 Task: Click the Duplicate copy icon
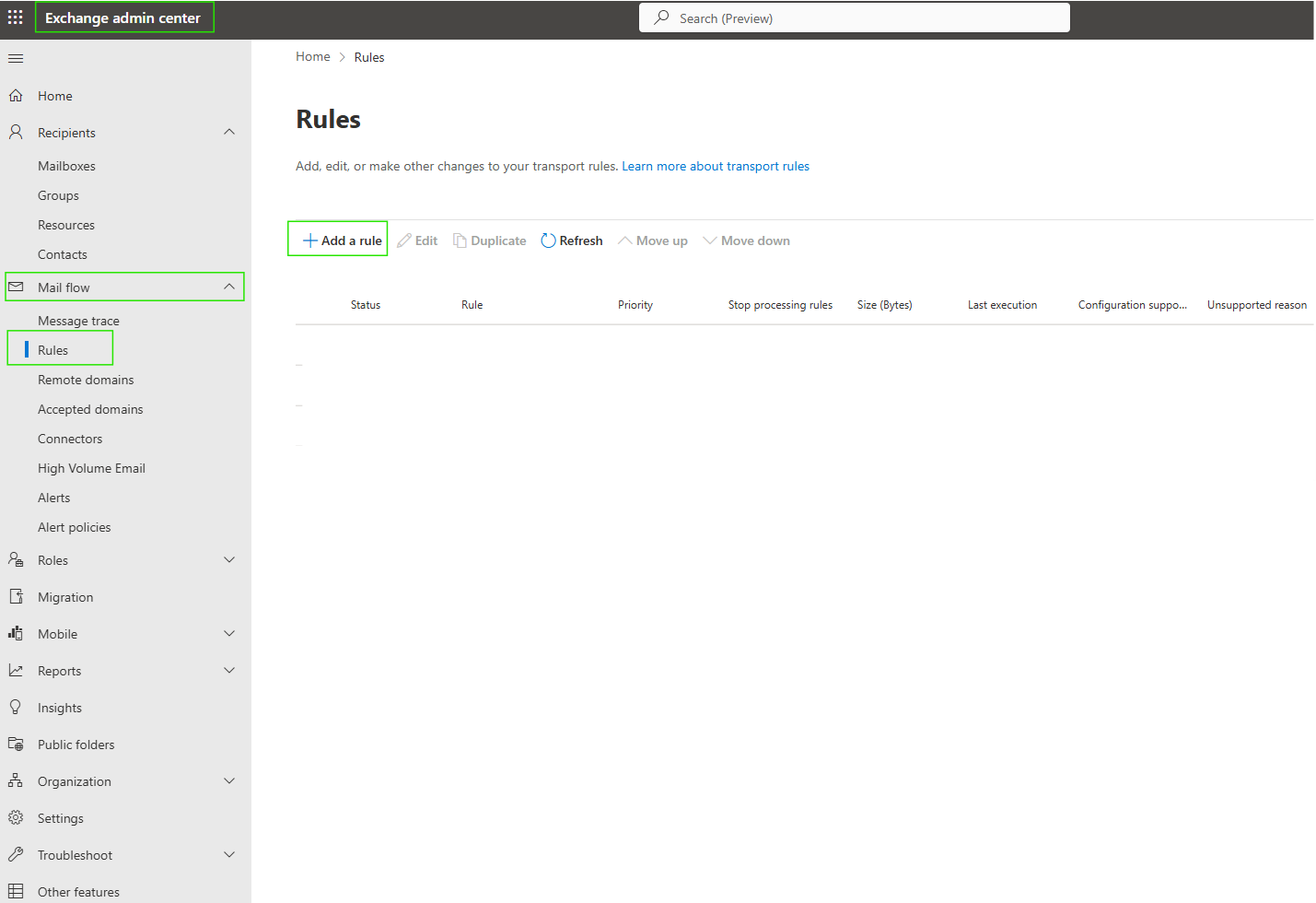[x=460, y=240]
